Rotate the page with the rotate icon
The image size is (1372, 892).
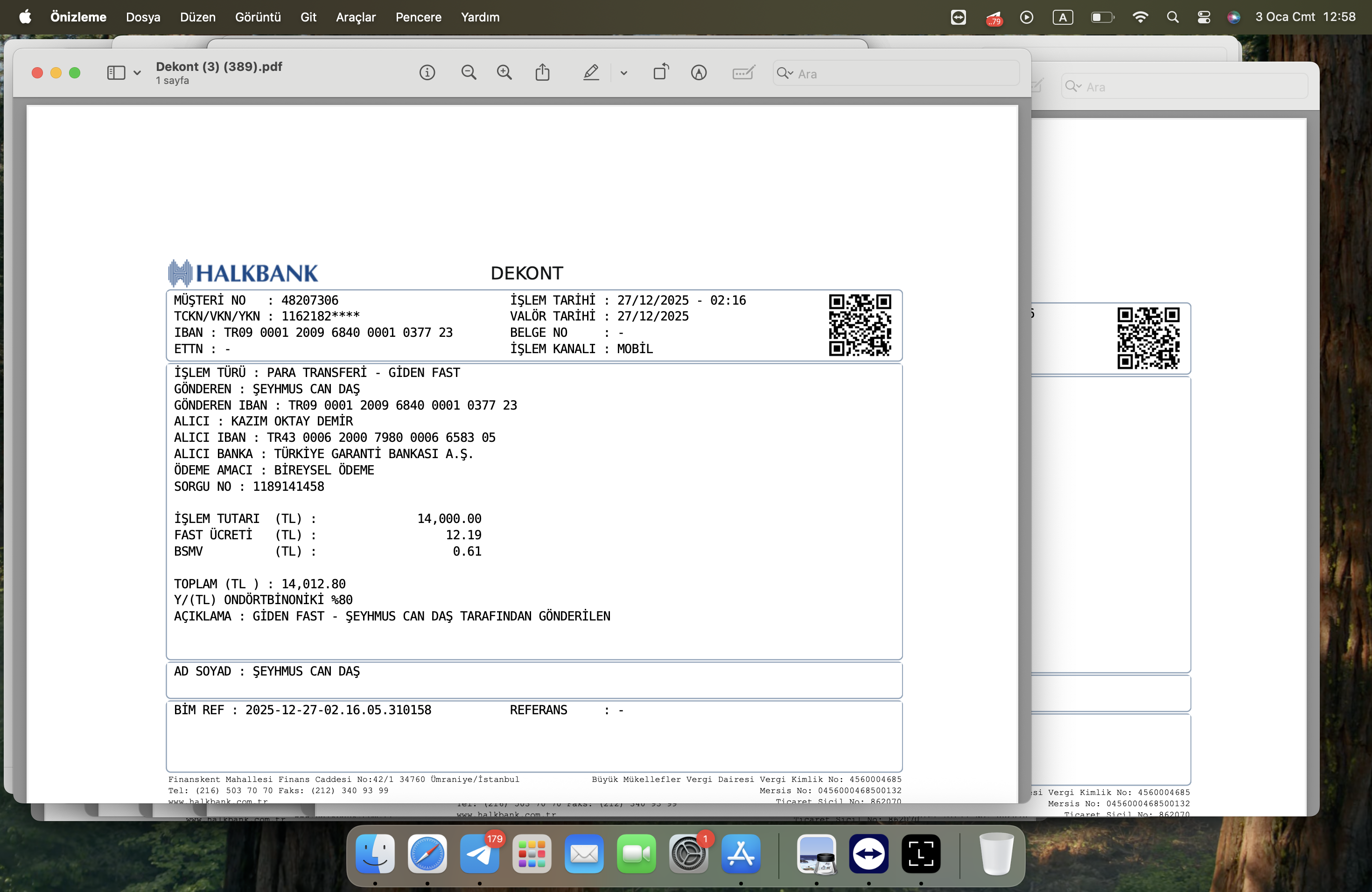pyautogui.click(x=661, y=72)
